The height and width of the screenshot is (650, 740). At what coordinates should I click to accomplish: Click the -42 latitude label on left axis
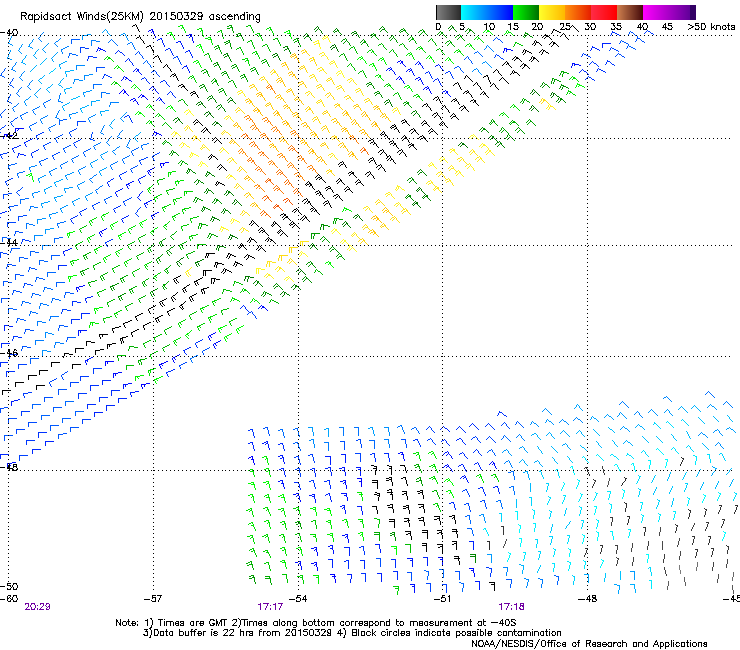click(x=9, y=136)
